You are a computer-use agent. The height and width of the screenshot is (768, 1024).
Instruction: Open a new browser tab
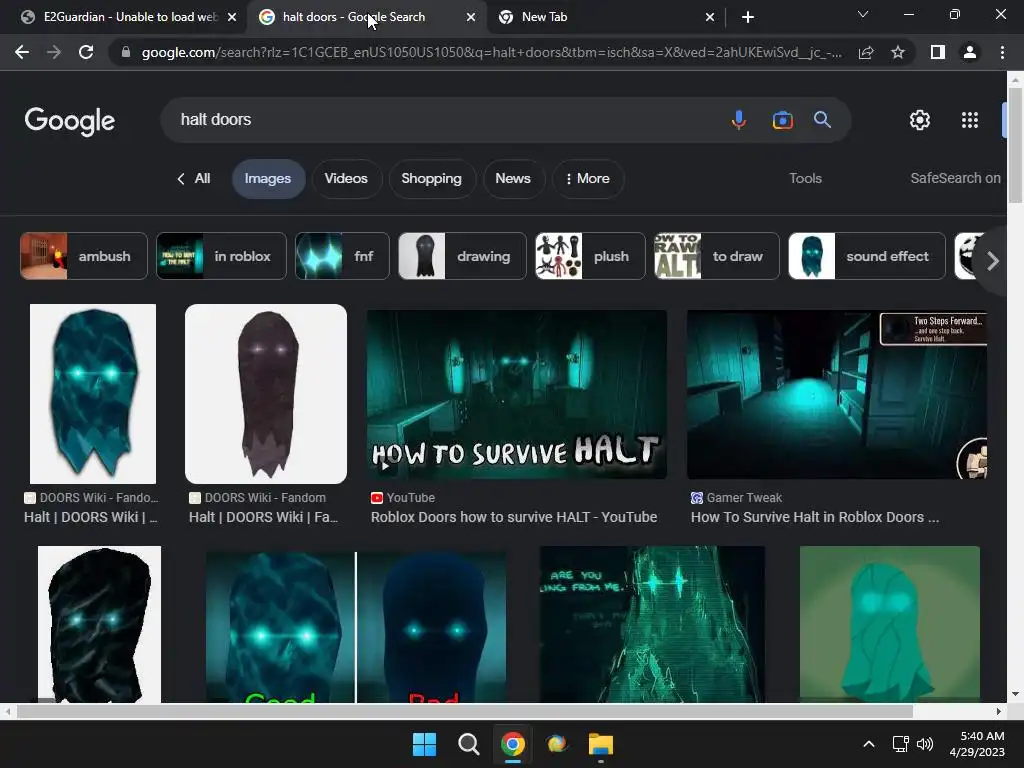point(748,17)
